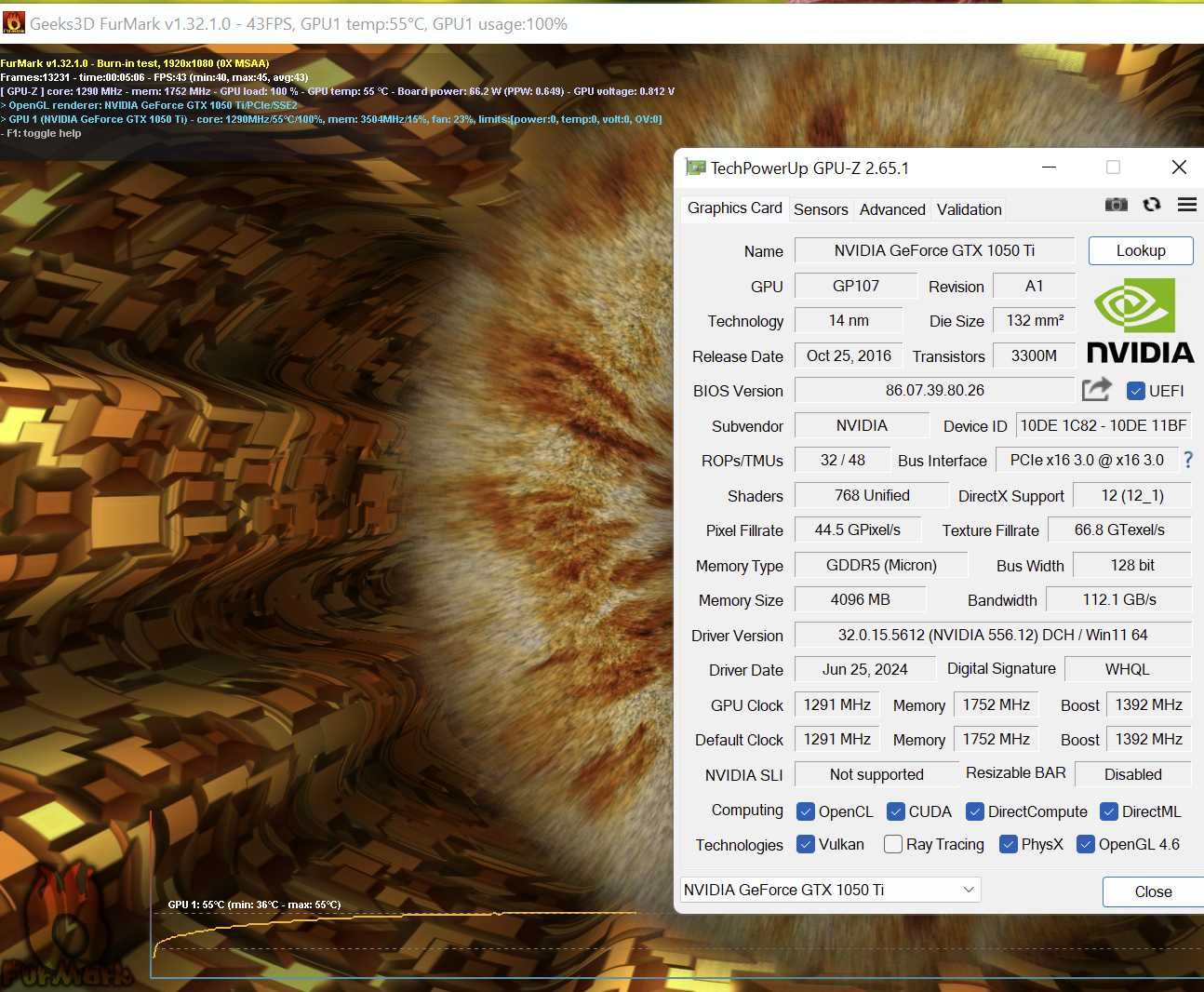Toggle the DirectCompute checkbox

975,811
